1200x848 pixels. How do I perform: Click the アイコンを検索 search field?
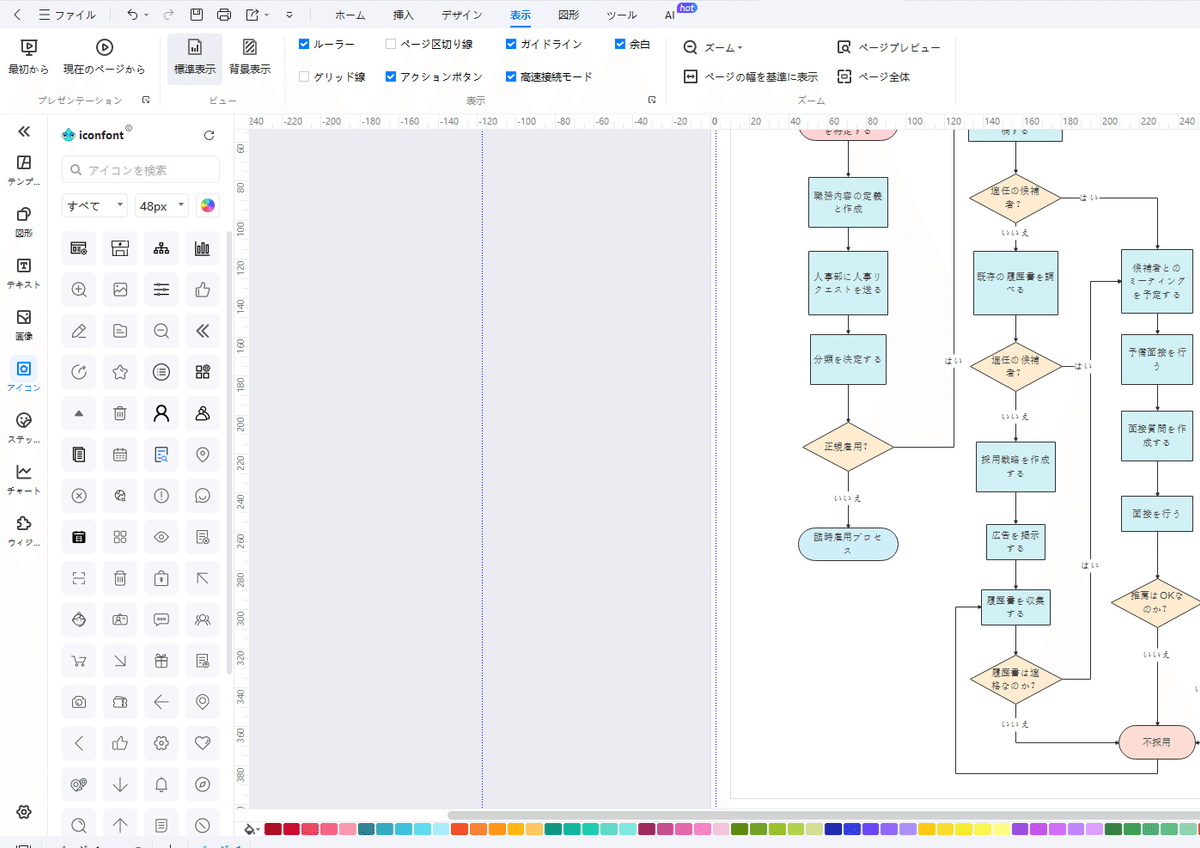tap(140, 170)
